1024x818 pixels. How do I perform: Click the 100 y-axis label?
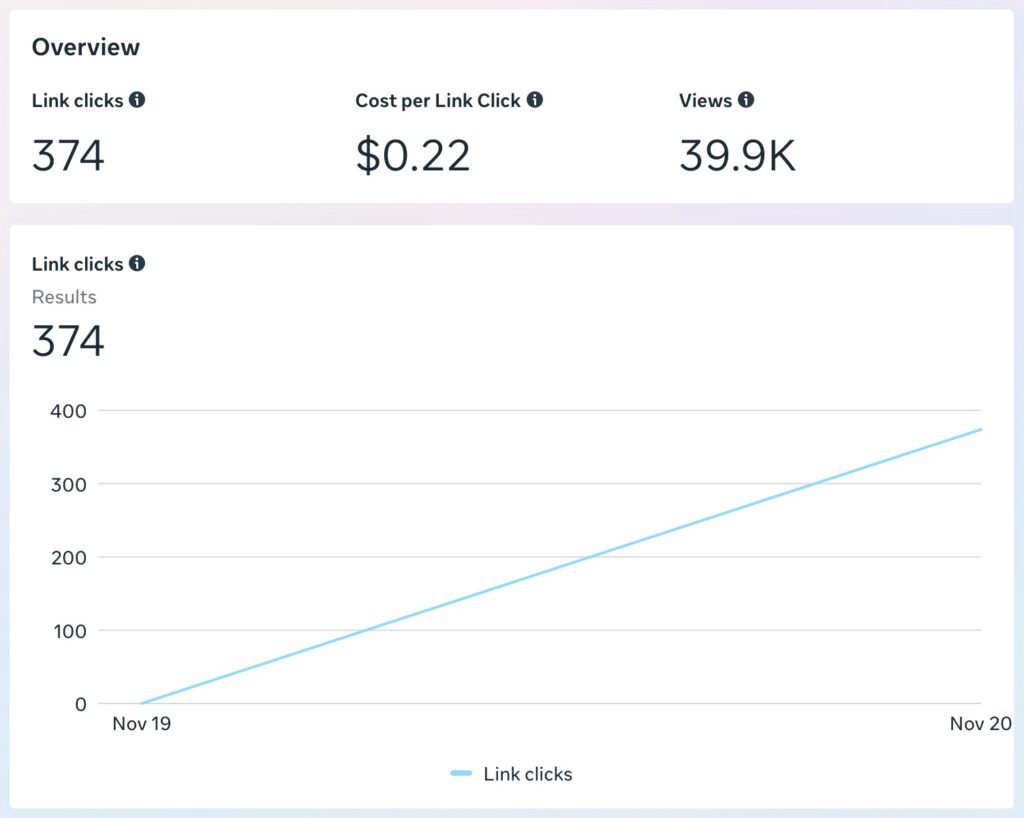[68, 631]
